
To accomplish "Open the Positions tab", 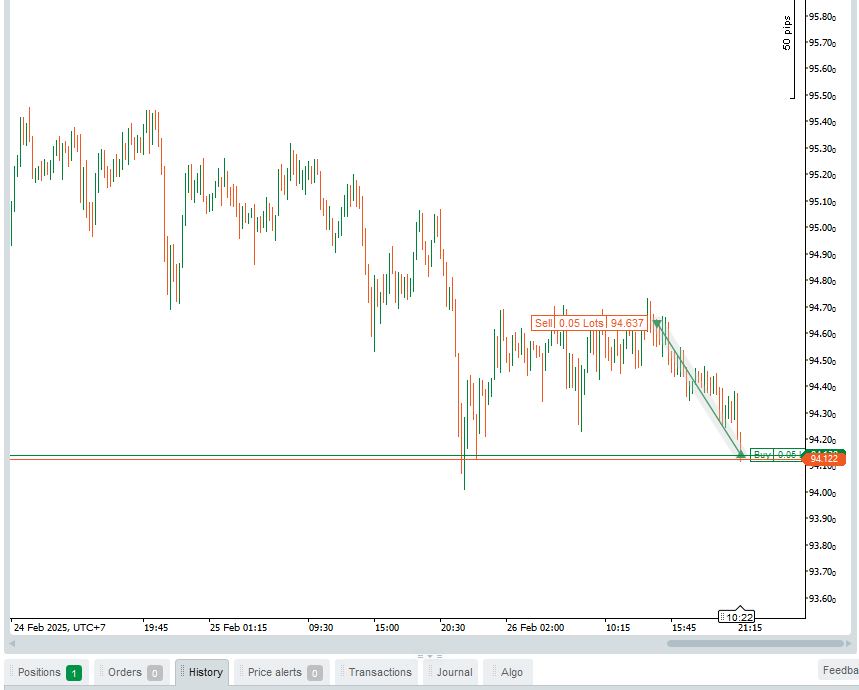I will [x=48, y=672].
